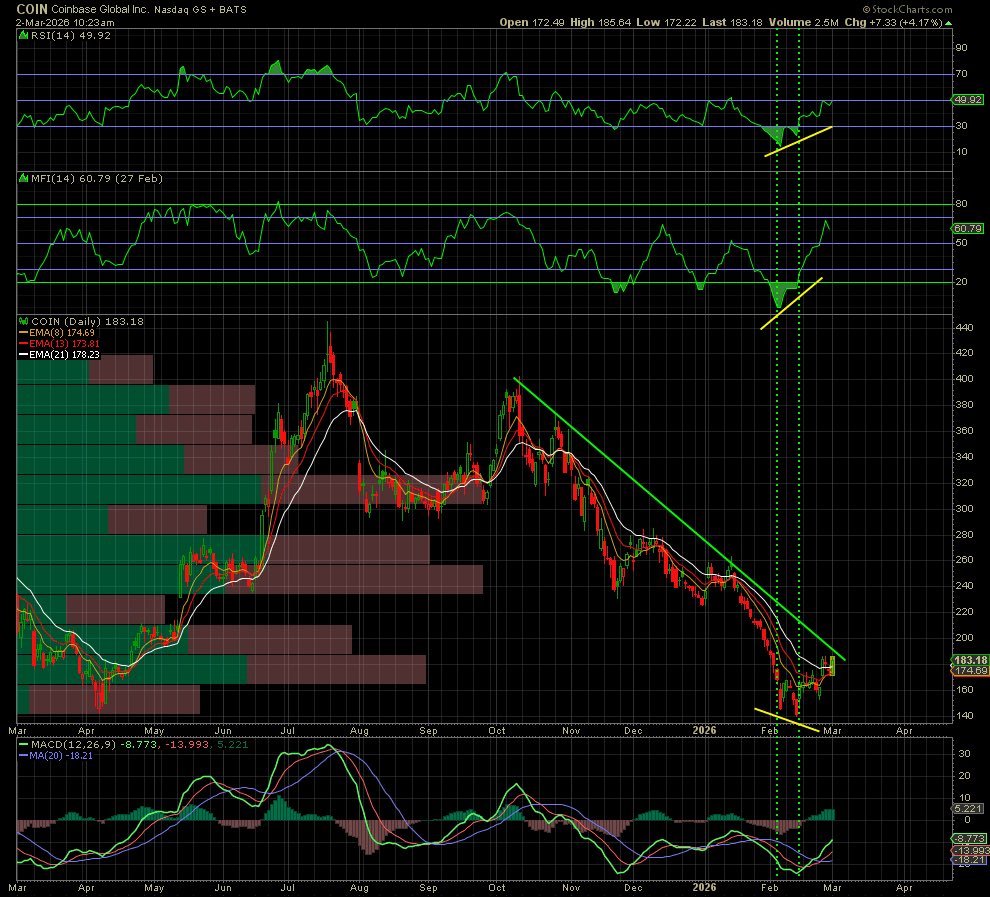Screen dimensions: 990x897
Task: Click the 'Nasdaq GS + BATS' exchange label
Action: (x=200, y=10)
